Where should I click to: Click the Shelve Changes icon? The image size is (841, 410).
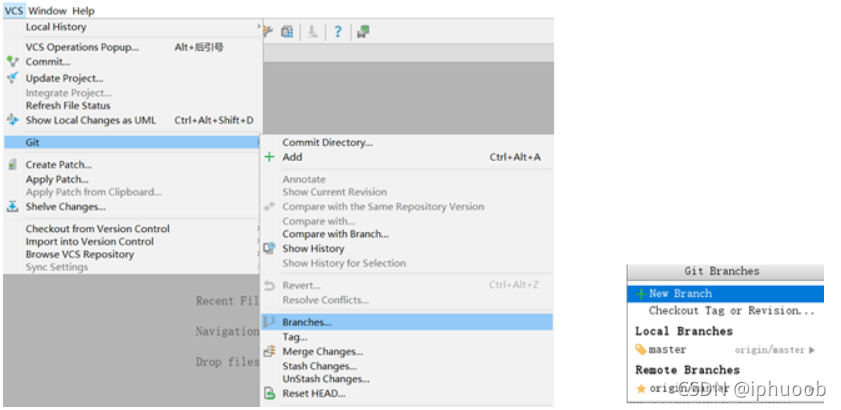point(12,207)
